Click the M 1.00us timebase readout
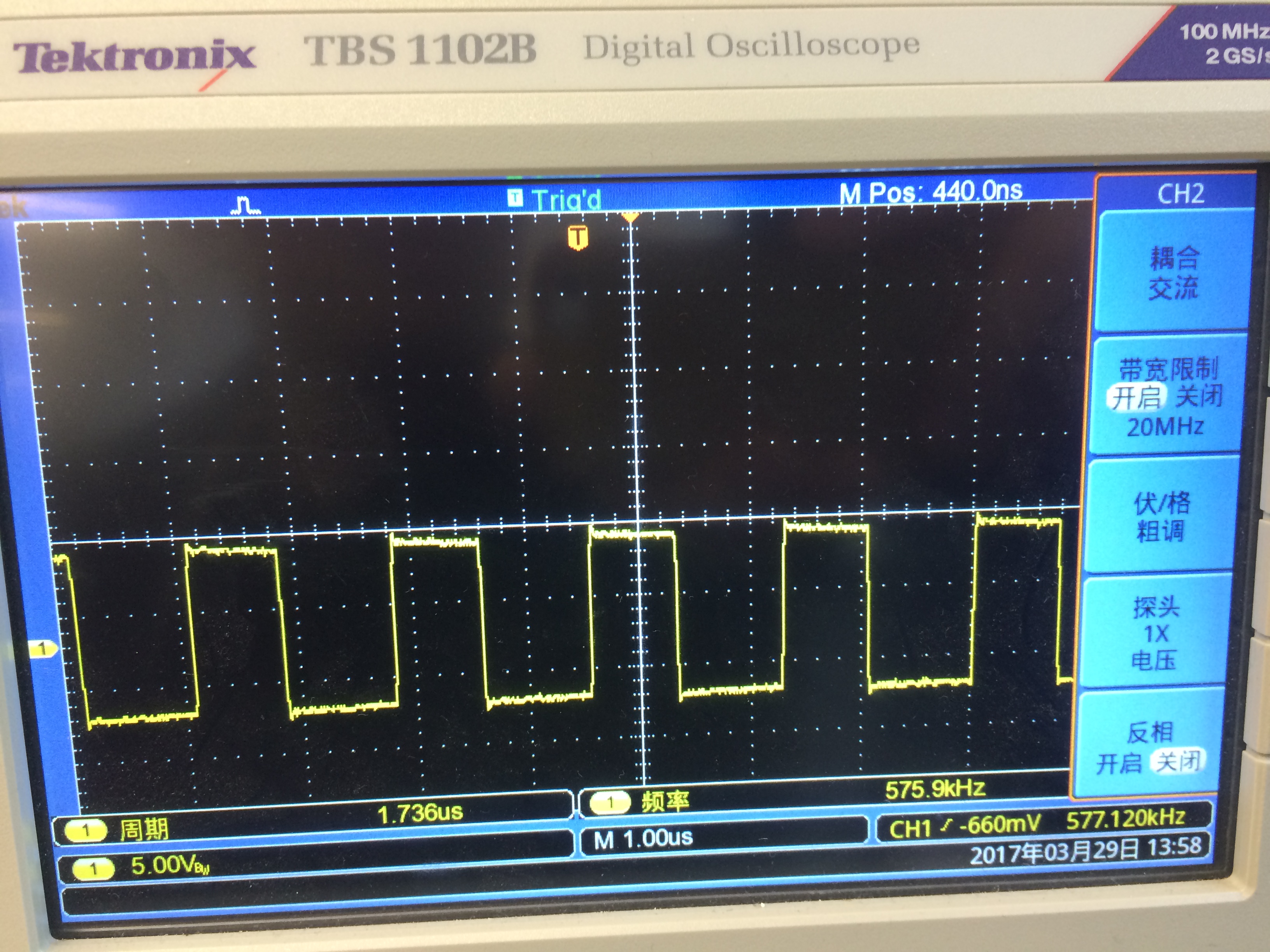 643,839
